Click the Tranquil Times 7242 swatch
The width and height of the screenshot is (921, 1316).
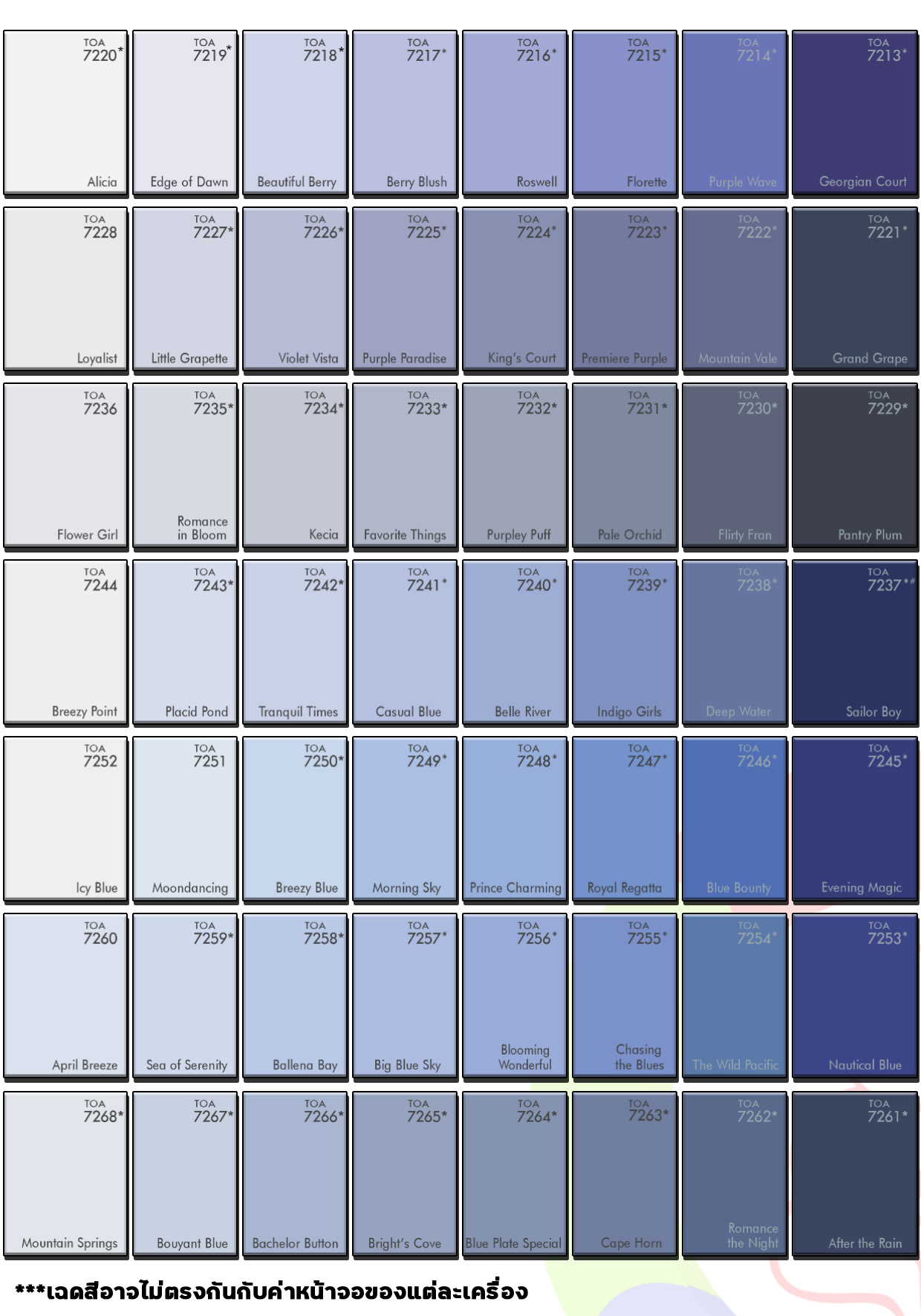(295, 642)
